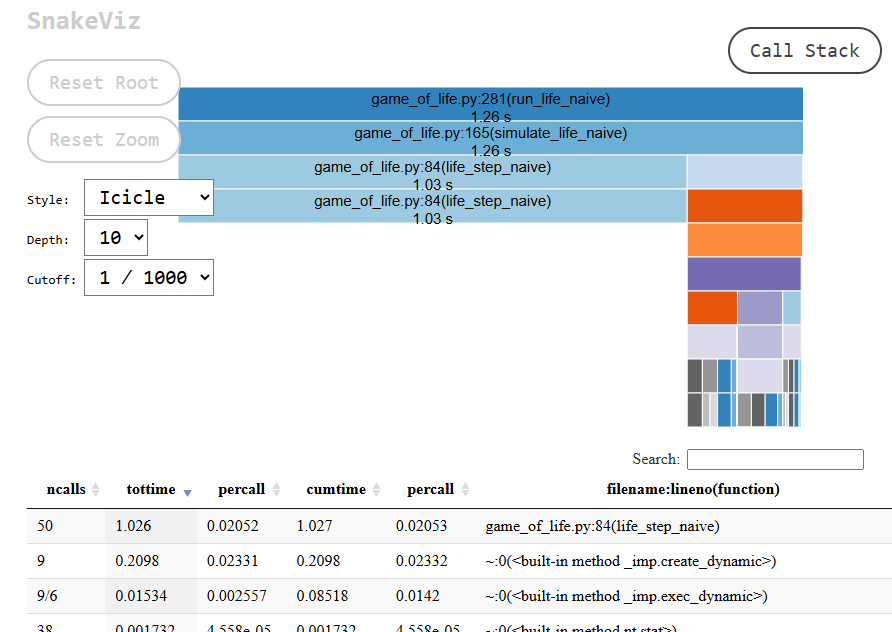Sort table by ncalls column

point(73,489)
